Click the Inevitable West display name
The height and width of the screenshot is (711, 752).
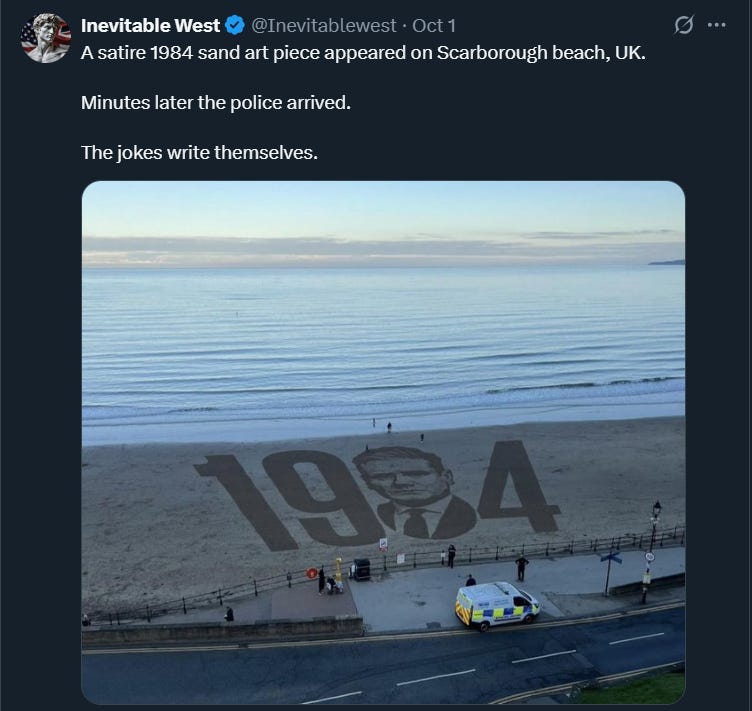(150, 25)
